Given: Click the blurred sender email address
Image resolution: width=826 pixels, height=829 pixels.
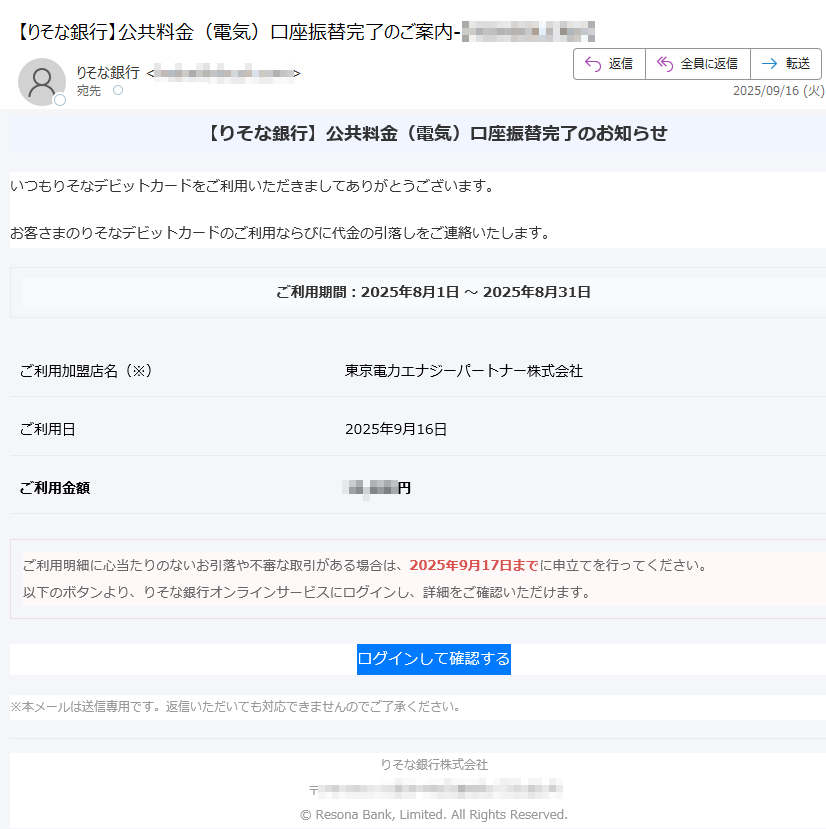Looking at the screenshot, I should point(224,73).
